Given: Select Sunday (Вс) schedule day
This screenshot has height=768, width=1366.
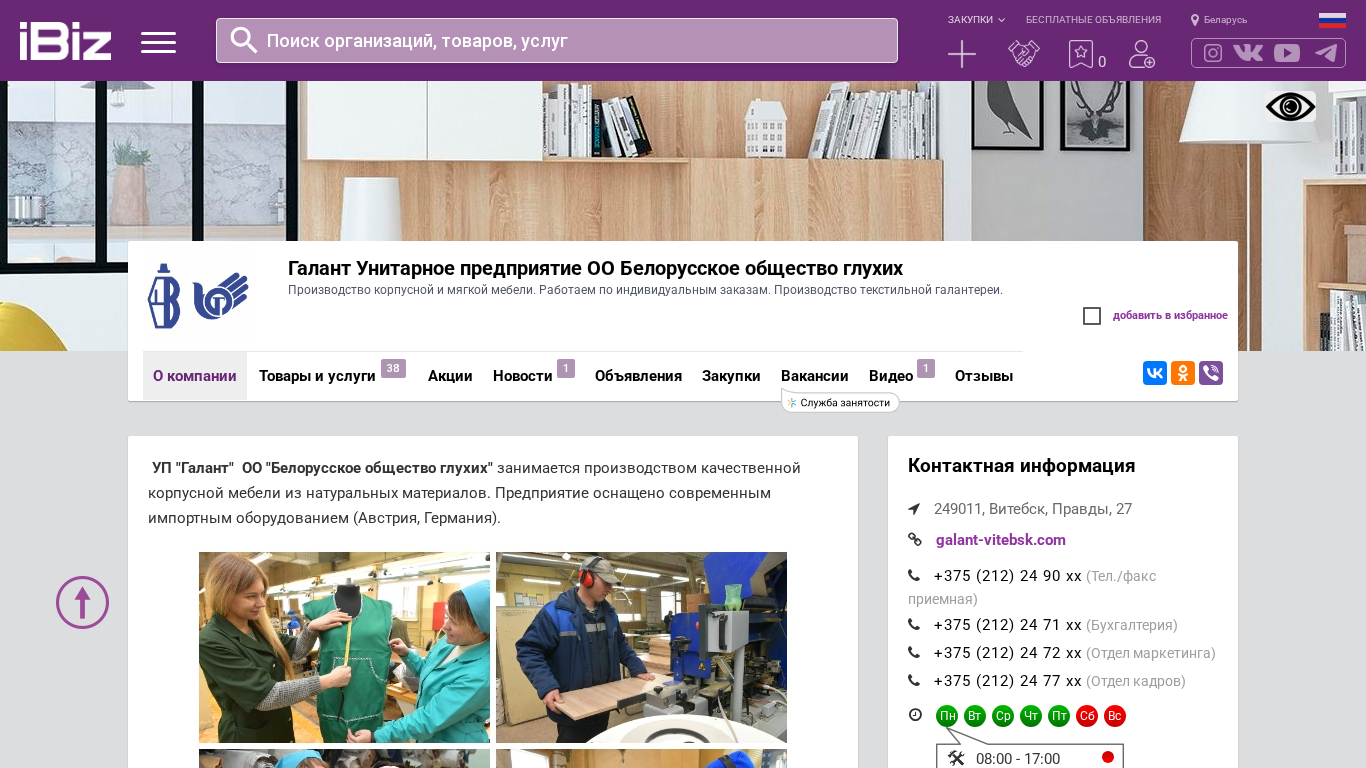Looking at the screenshot, I should click(x=1115, y=716).
